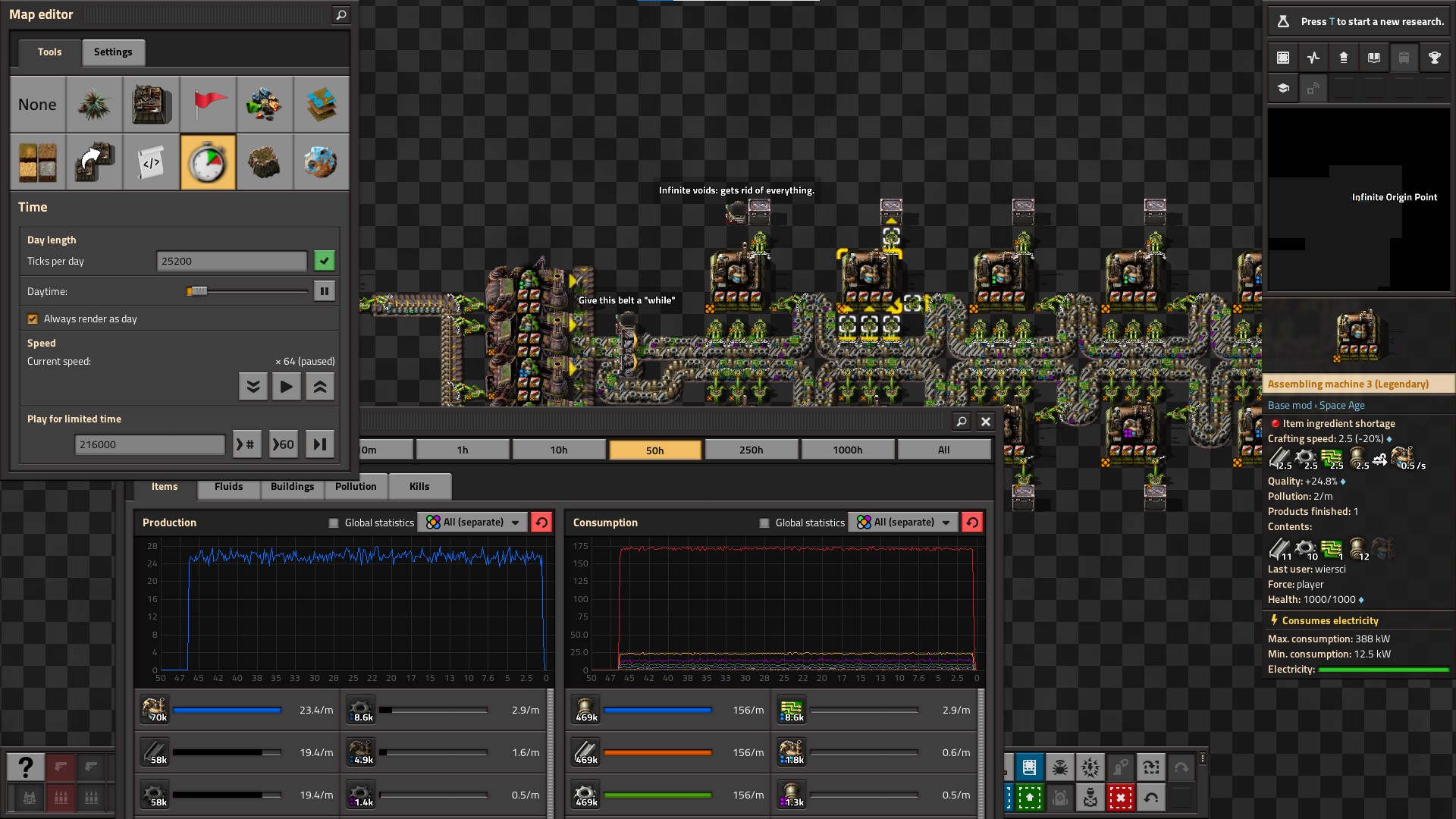1456x819 pixels.
Task: Select the None editor tool
Action: point(37,105)
